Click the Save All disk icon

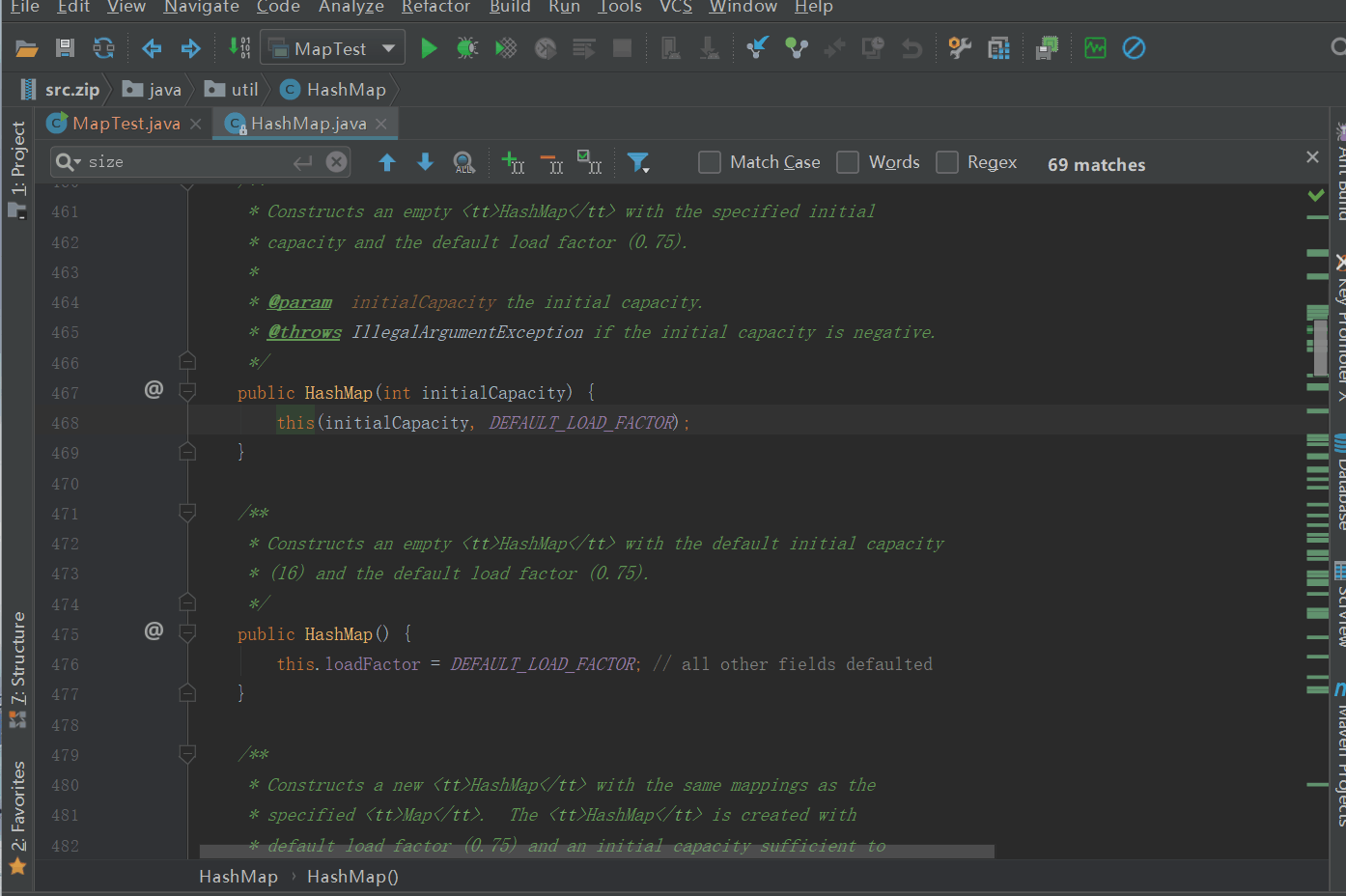[65, 48]
